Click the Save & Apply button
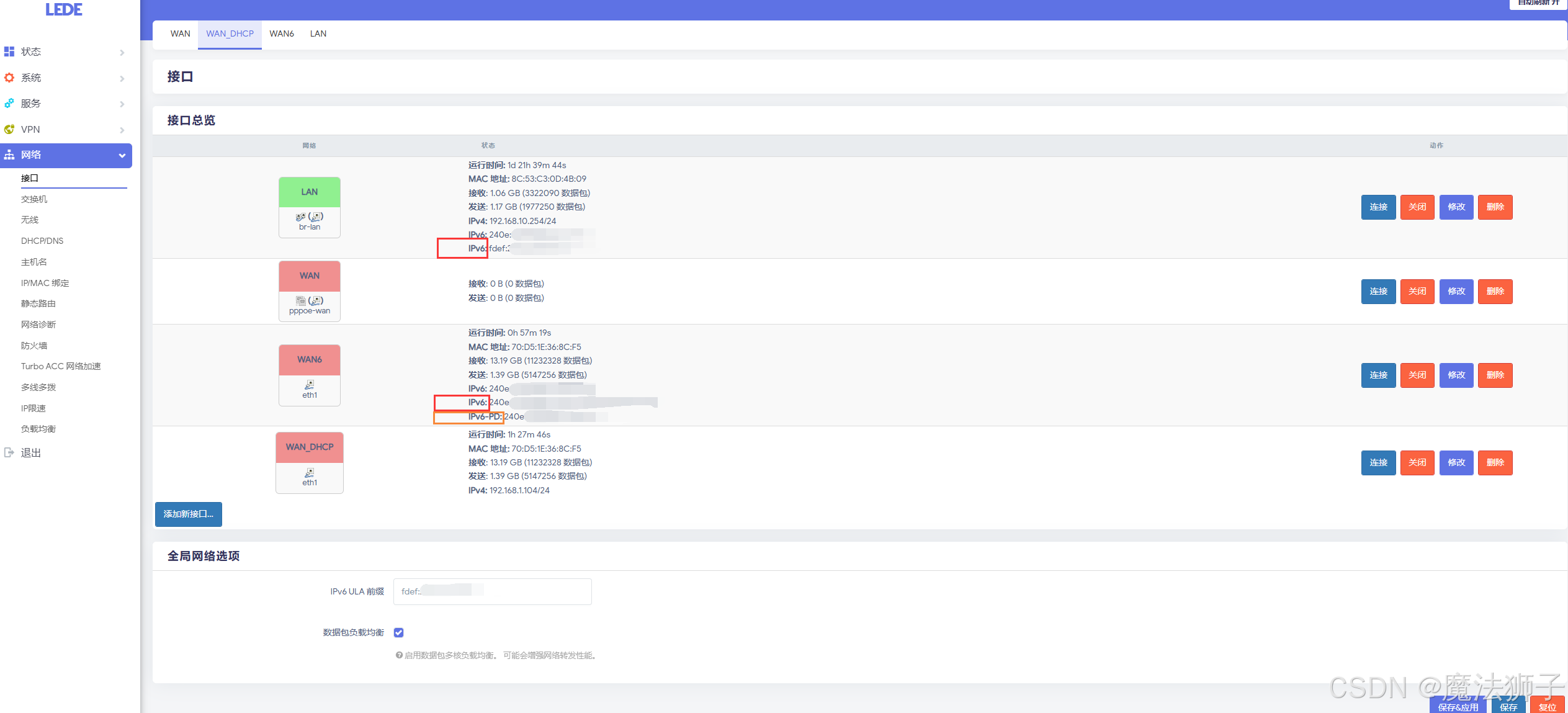 1457,706
